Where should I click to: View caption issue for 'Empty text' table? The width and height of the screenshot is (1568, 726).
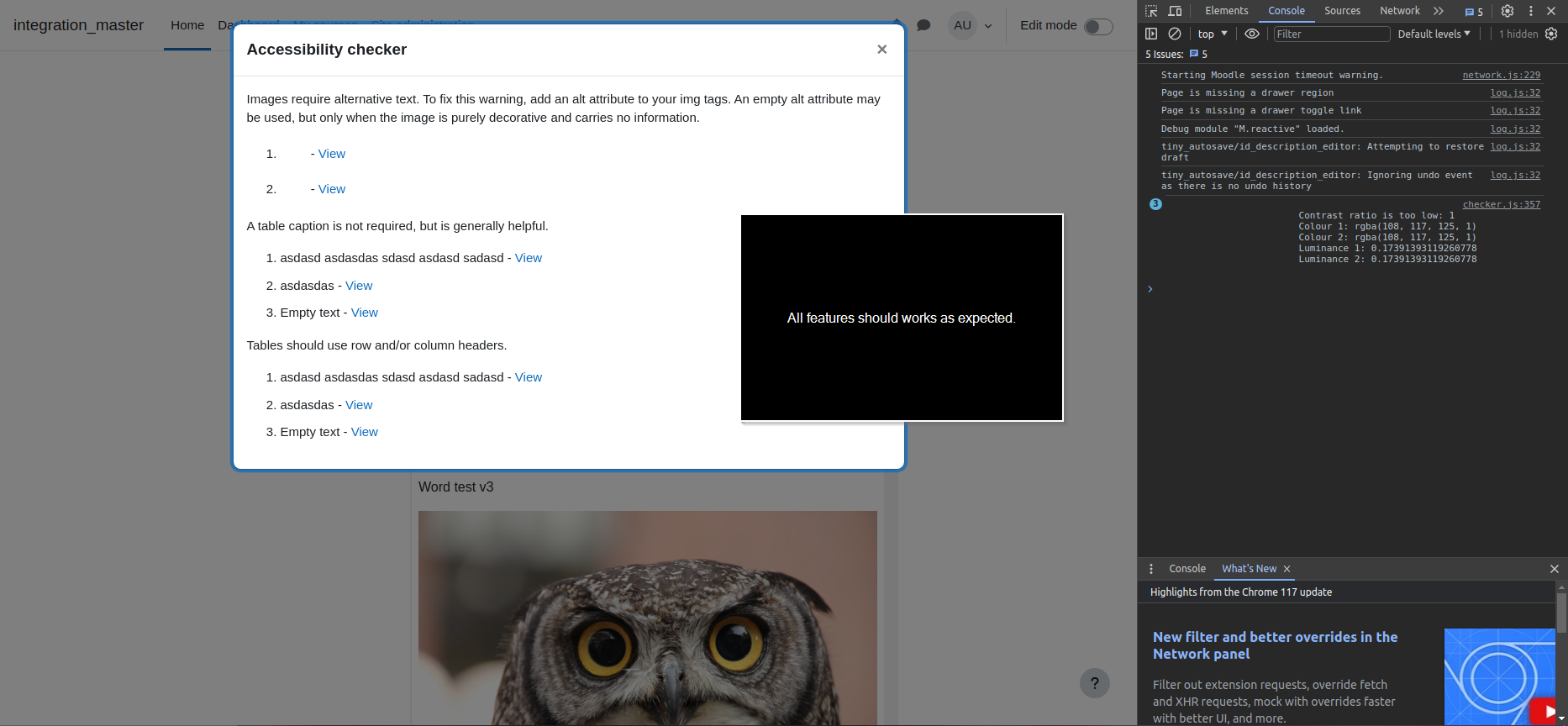[x=364, y=313]
